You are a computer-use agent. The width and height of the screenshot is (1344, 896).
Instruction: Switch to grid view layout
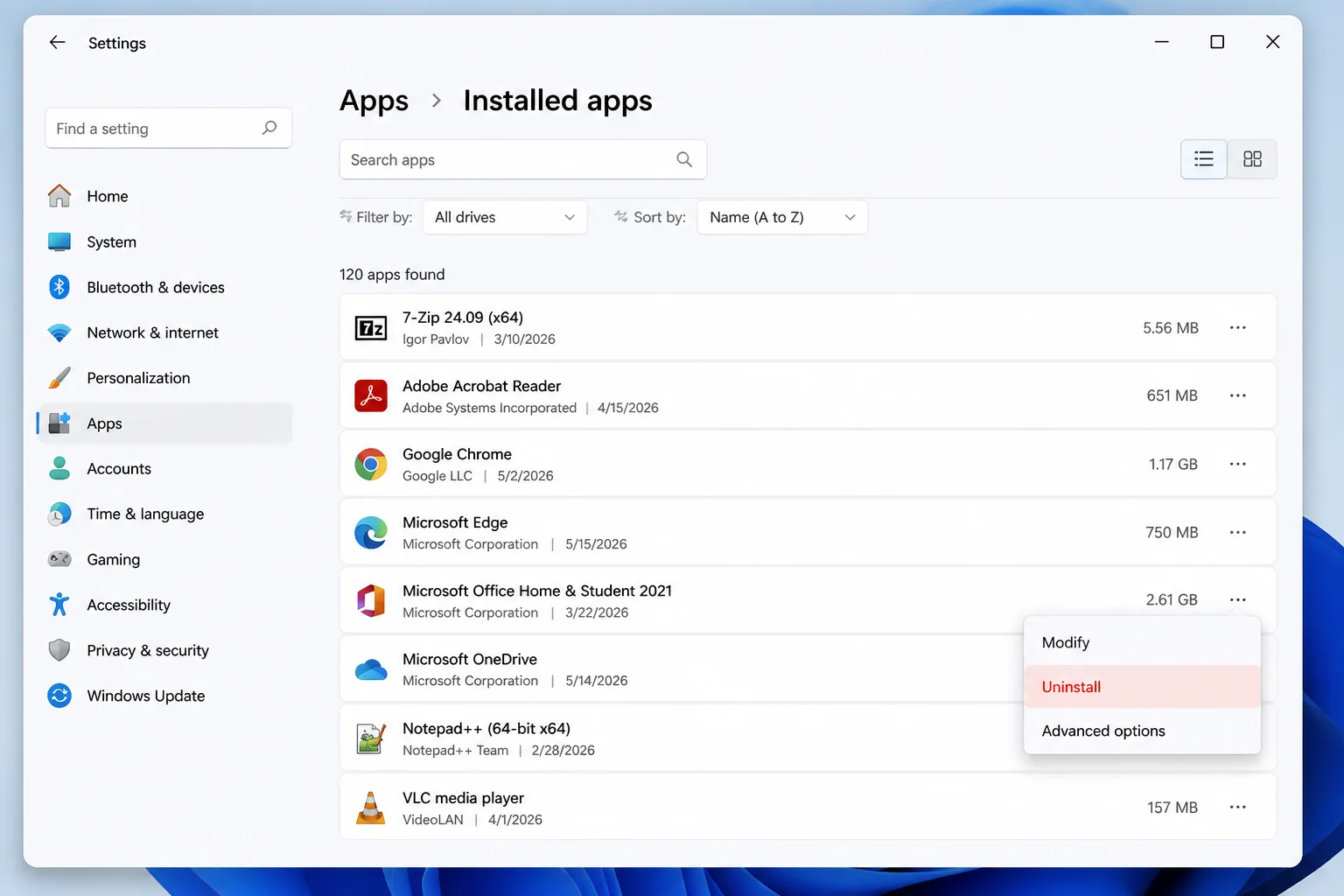point(1252,159)
